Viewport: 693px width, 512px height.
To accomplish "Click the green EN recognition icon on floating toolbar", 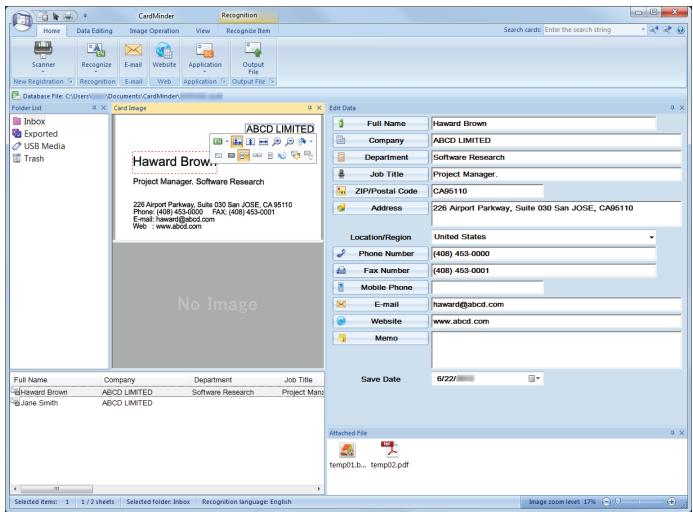I will click(218, 141).
